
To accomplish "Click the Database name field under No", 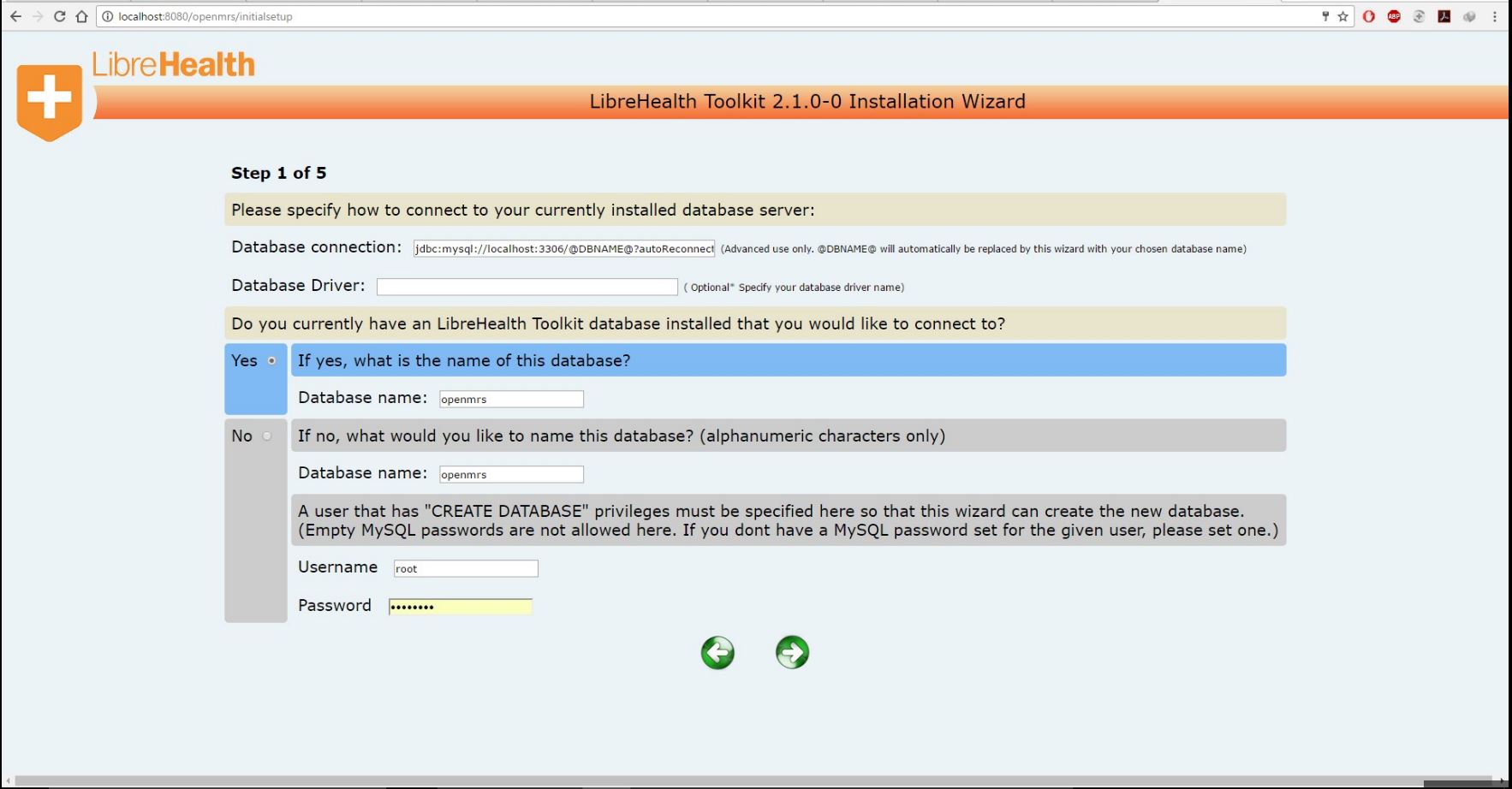I will click(511, 474).
